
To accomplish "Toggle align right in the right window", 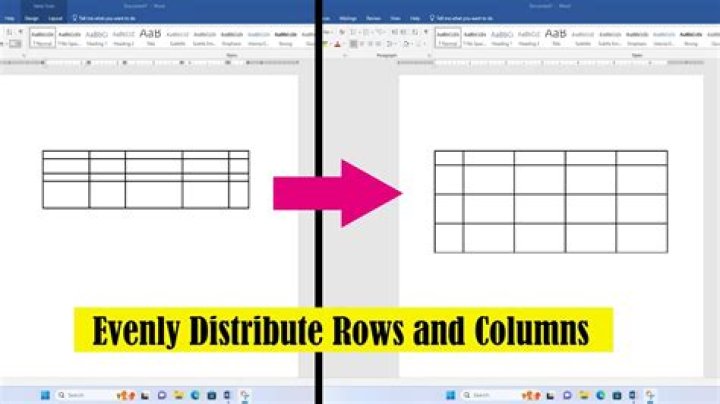I will [370, 44].
